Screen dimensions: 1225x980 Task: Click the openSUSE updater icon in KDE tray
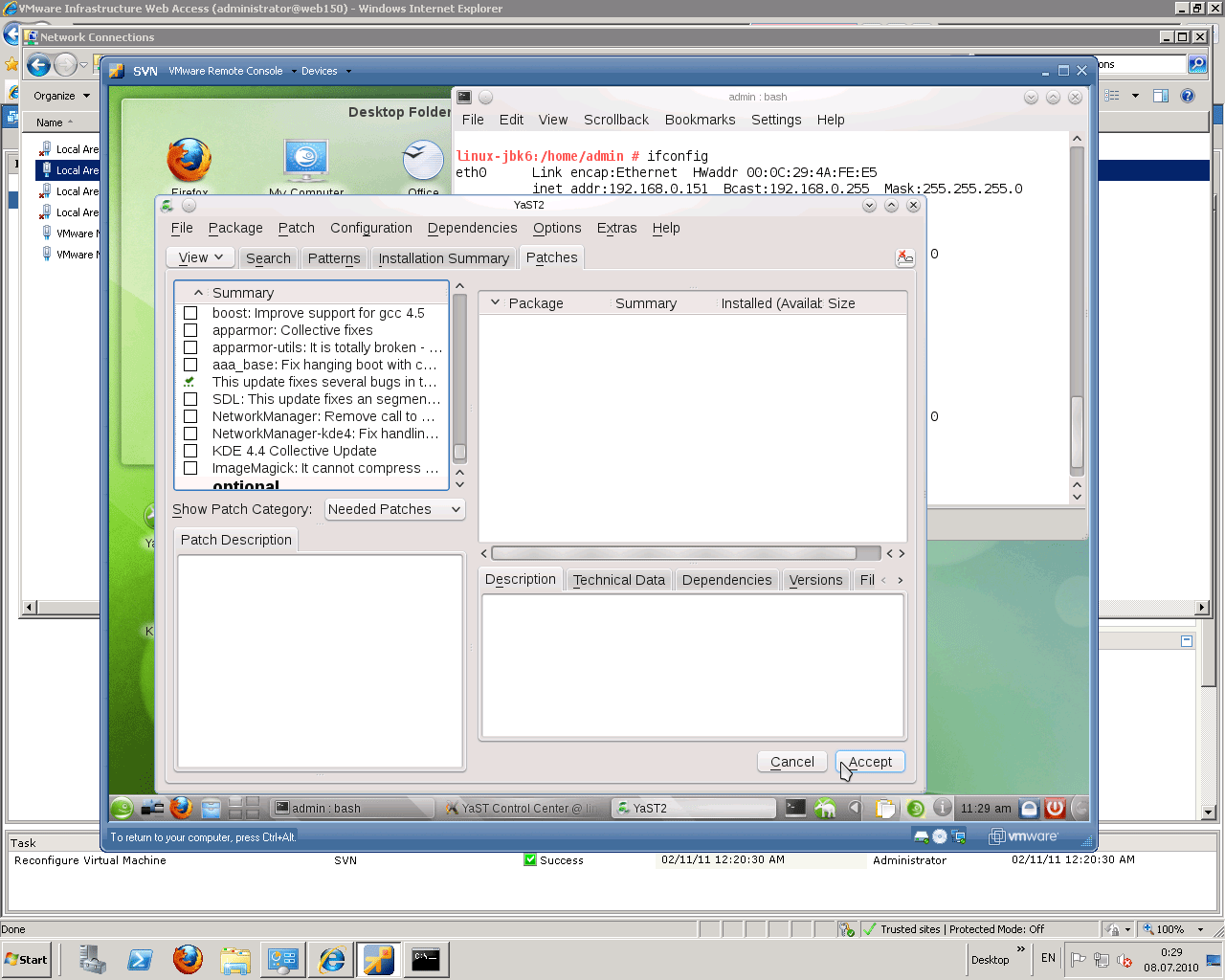(916, 809)
